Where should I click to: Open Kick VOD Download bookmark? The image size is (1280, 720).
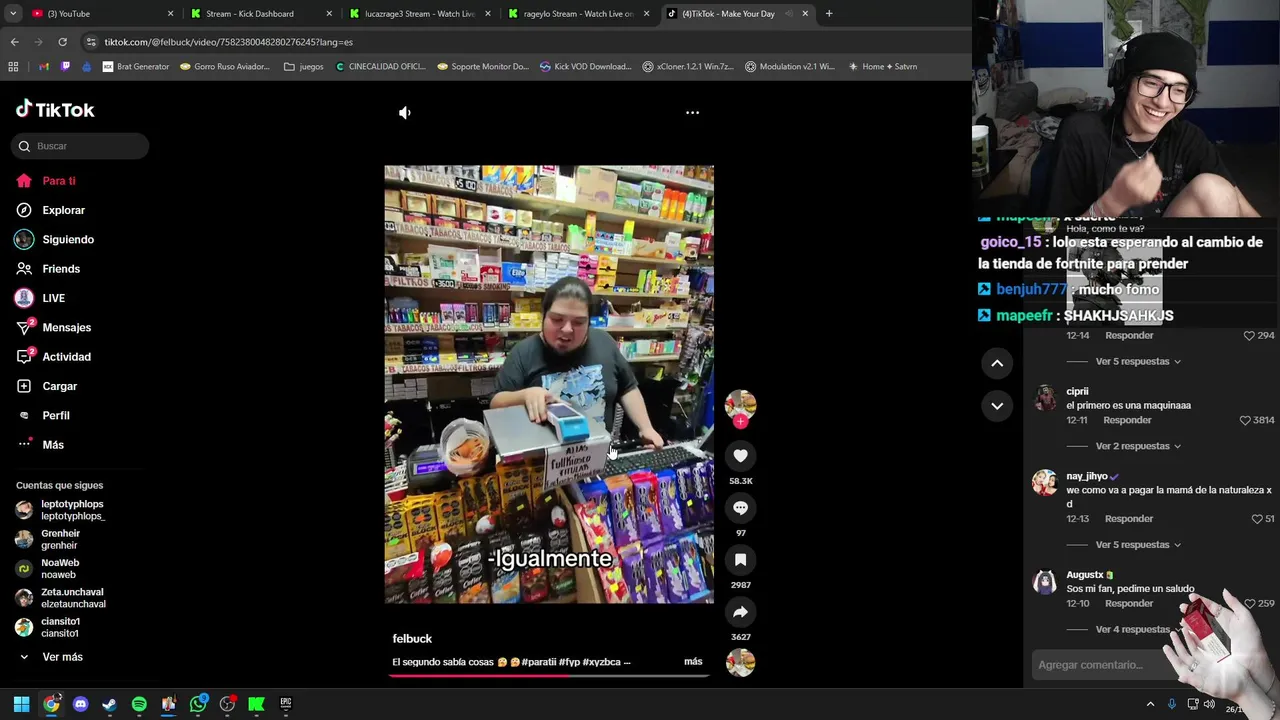click(x=586, y=67)
